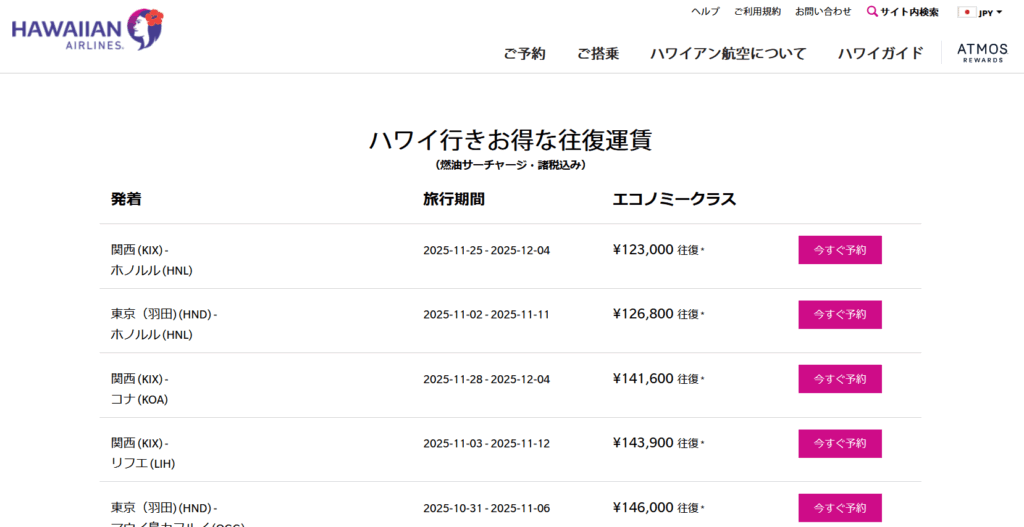1024x527 pixels.
Task: Click the ハワイ行きお得な往復運賃 heading
Action: pyautogui.click(x=511, y=140)
